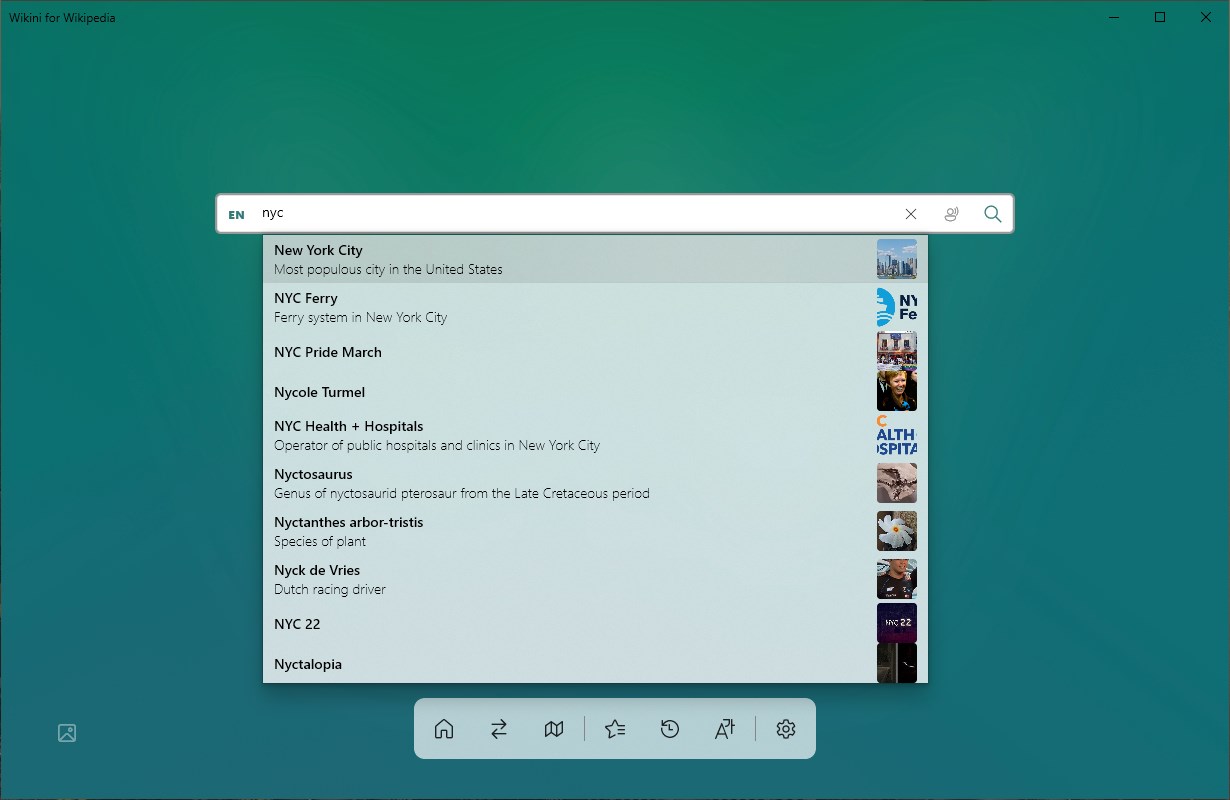Click the Nyctalopia dark thumbnail
Image resolution: width=1230 pixels, height=800 pixels.
[x=897, y=663]
